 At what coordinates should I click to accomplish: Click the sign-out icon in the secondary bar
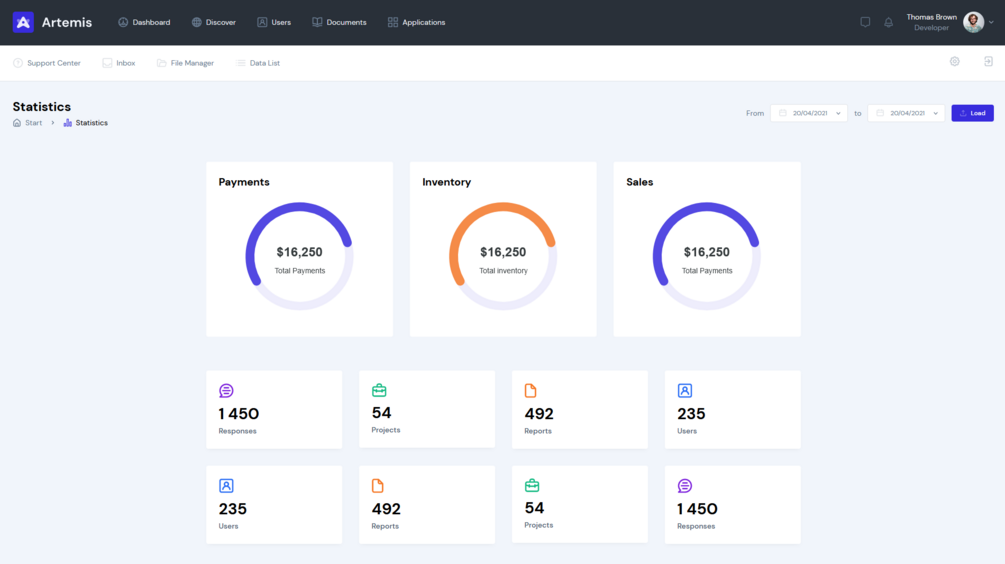point(988,62)
